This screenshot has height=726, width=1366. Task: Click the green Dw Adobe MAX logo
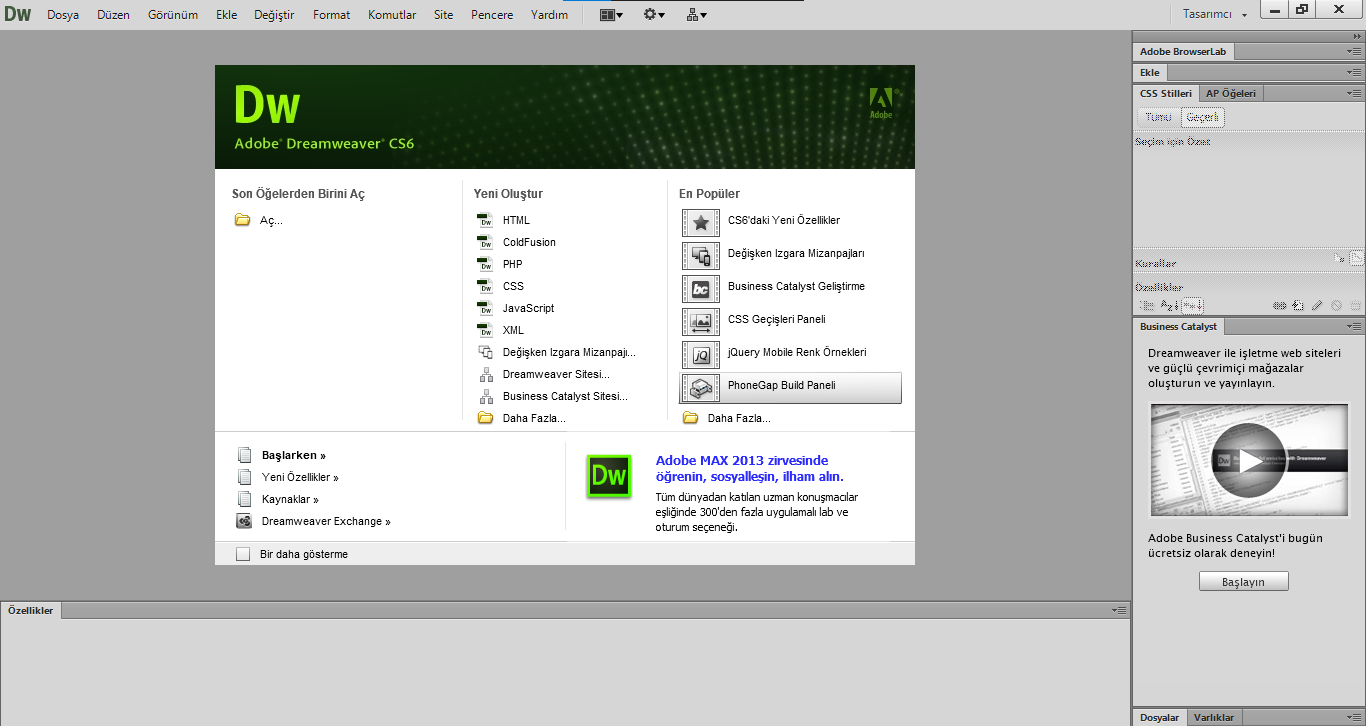click(x=609, y=476)
